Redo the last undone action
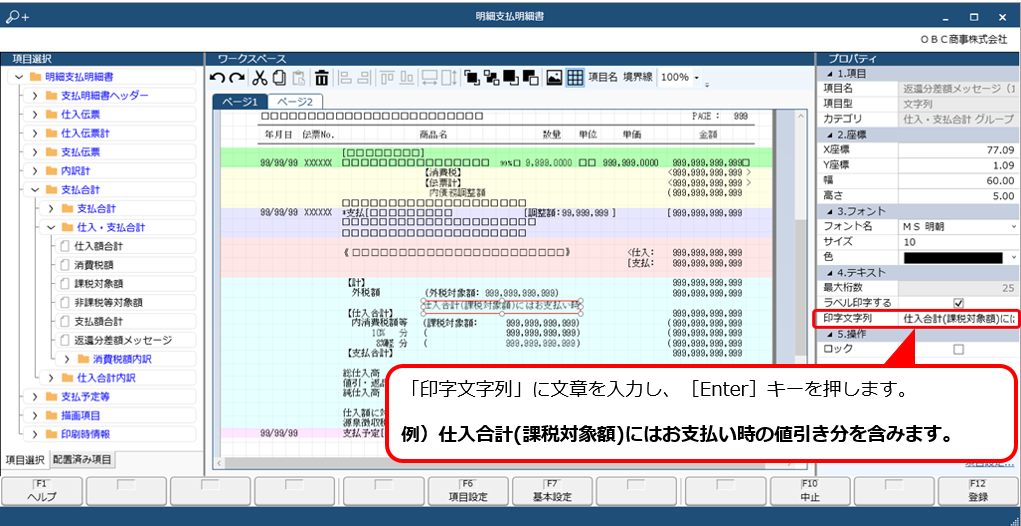Screen dimensions: 1021x526 pyautogui.click(x=237, y=78)
